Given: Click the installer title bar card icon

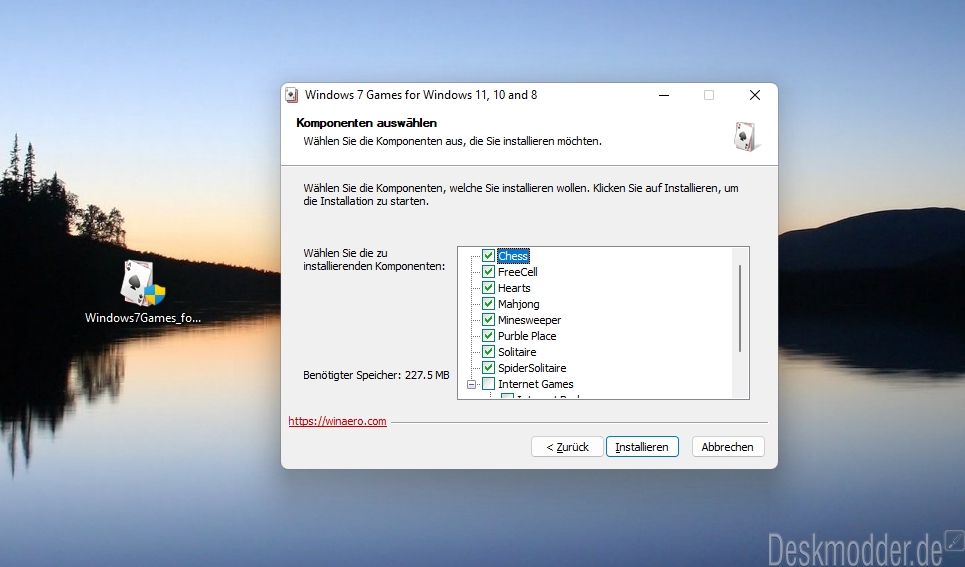Looking at the screenshot, I should (292, 95).
